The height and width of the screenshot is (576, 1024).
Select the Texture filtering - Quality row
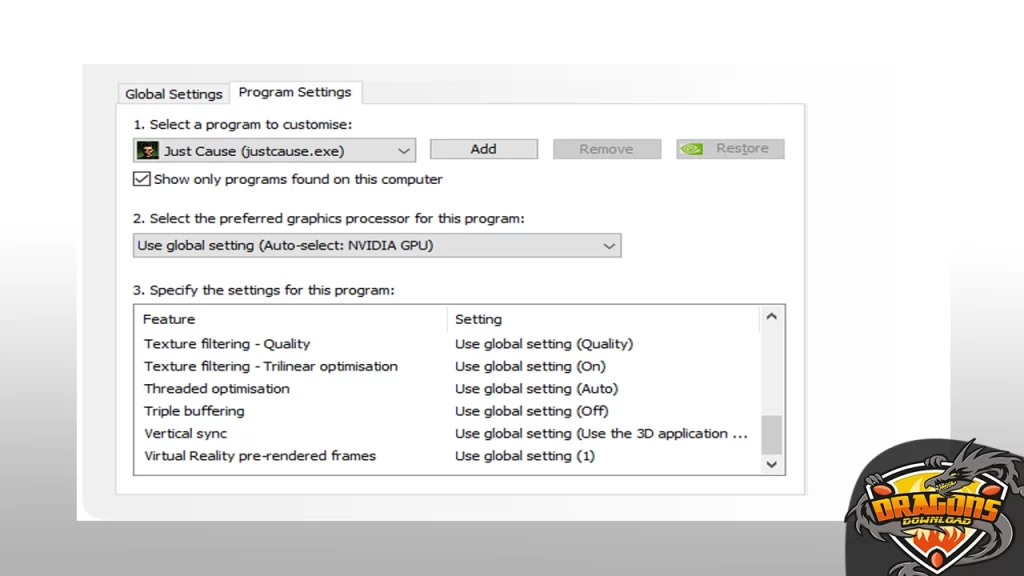227,344
